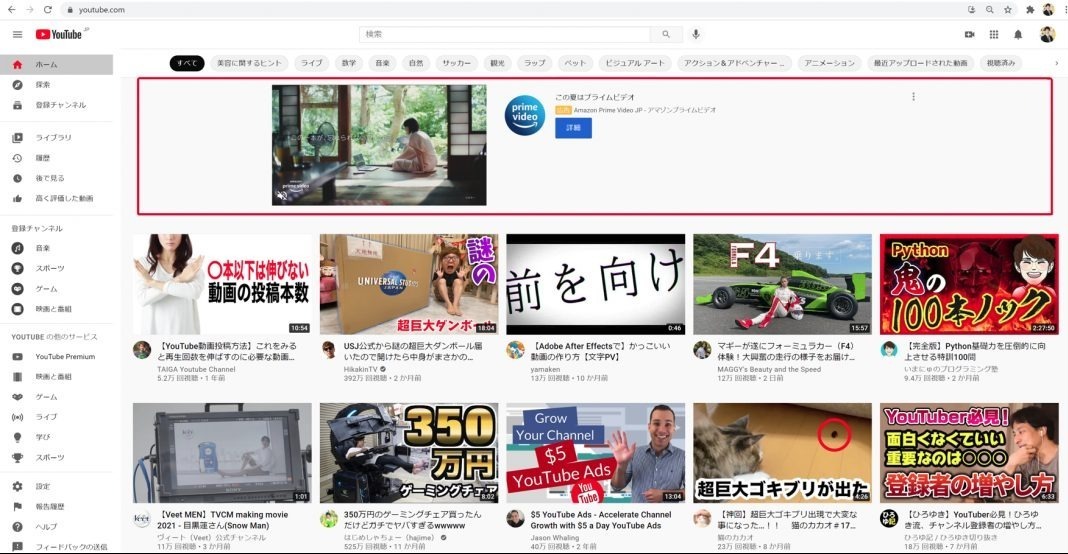Select the 音楽 filter chip
The height and width of the screenshot is (554, 1068).
point(382,63)
